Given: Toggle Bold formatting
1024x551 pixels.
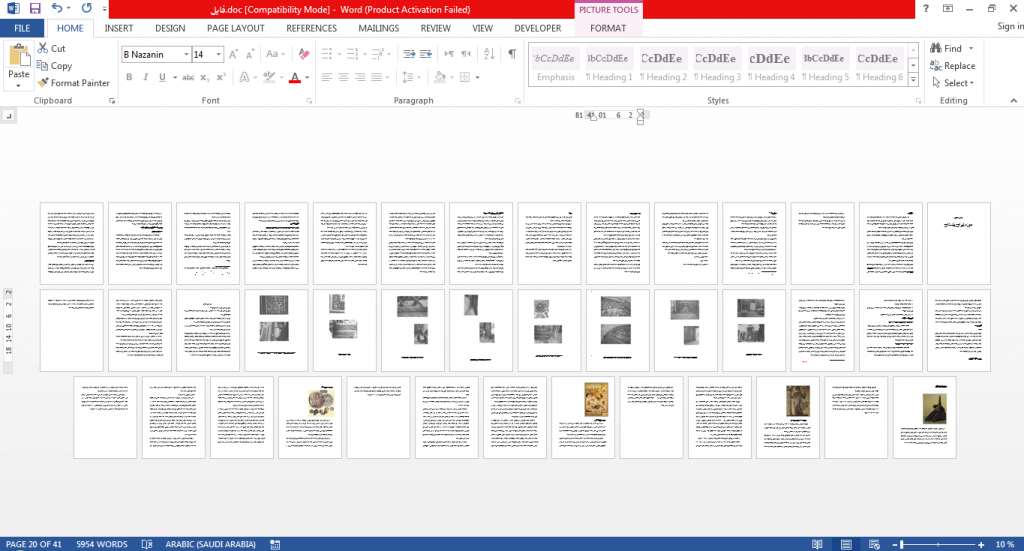Looking at the screenshot, I should pos(129,77).
